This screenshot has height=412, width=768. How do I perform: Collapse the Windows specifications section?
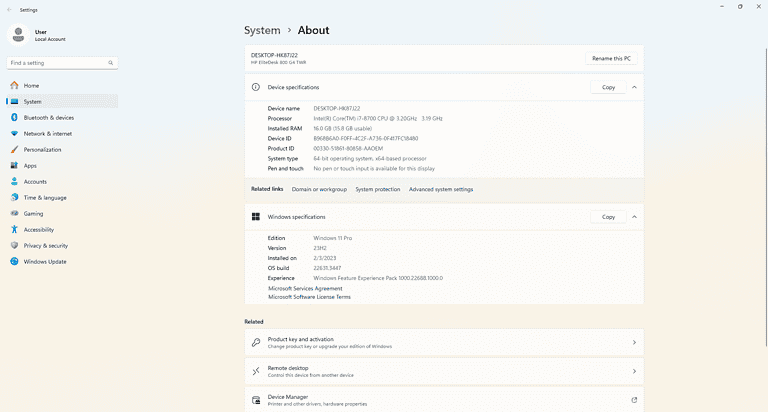[634, 217]
